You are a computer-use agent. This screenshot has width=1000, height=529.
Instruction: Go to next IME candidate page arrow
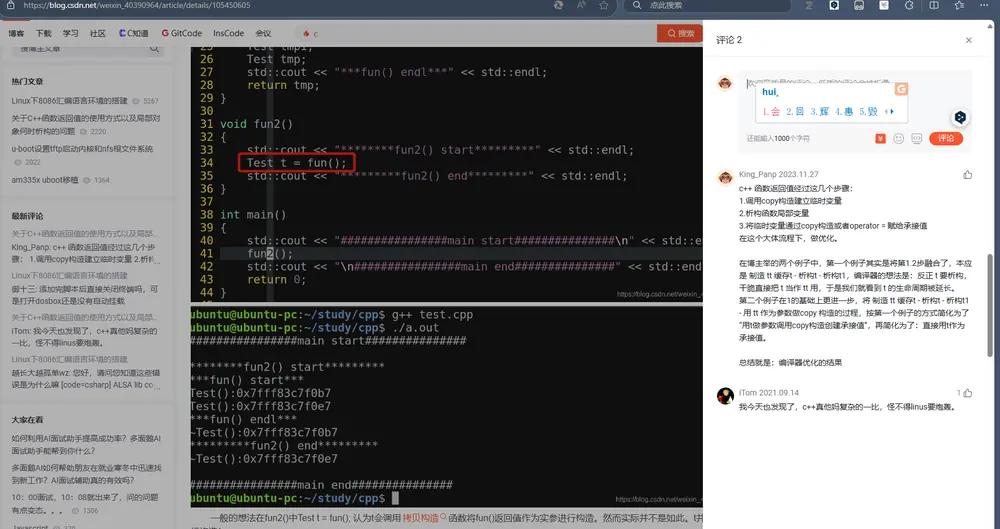pyautogui.click(x=892, y=112)
